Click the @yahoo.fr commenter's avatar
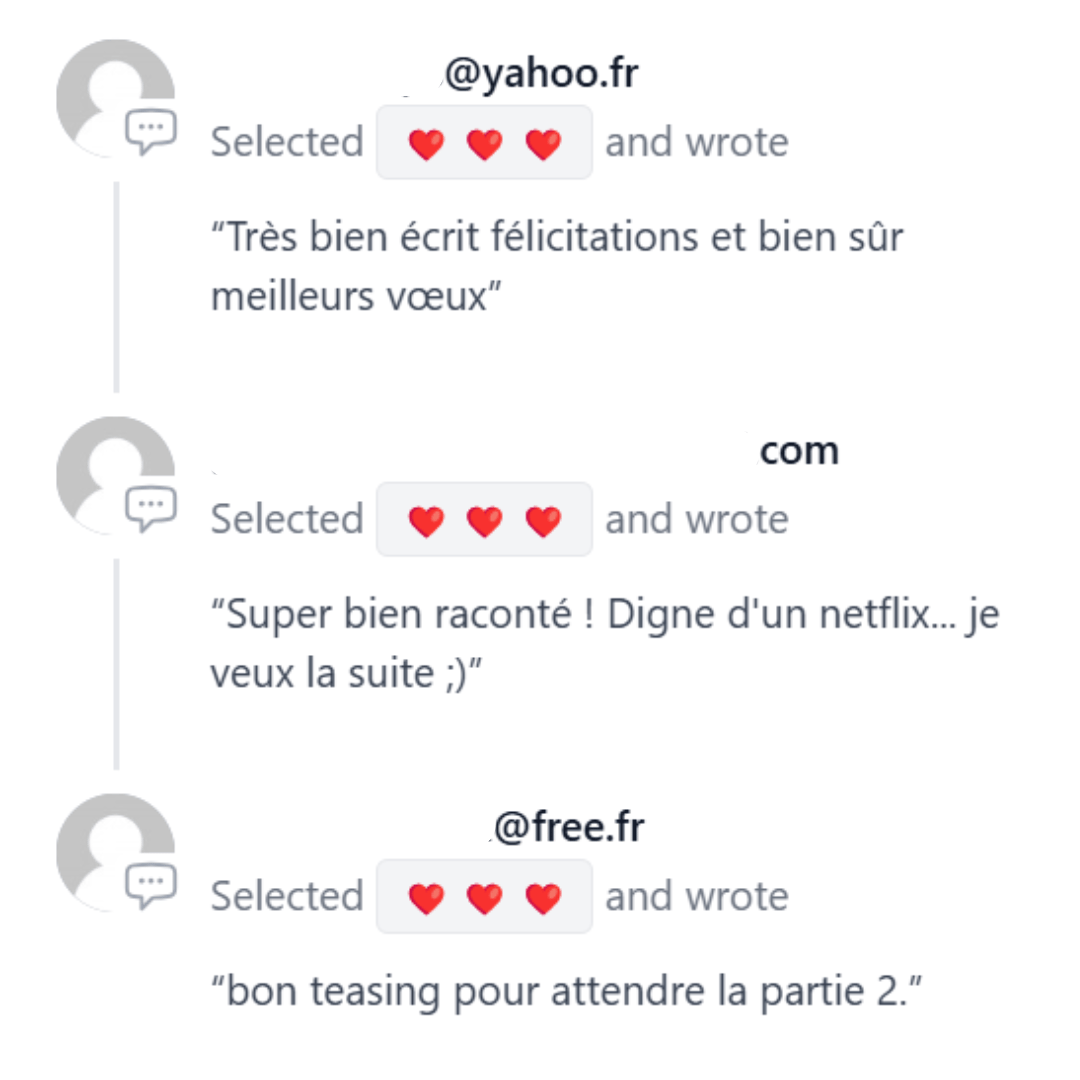This screenshot has width=1080, height=1080. click(115, 98)
